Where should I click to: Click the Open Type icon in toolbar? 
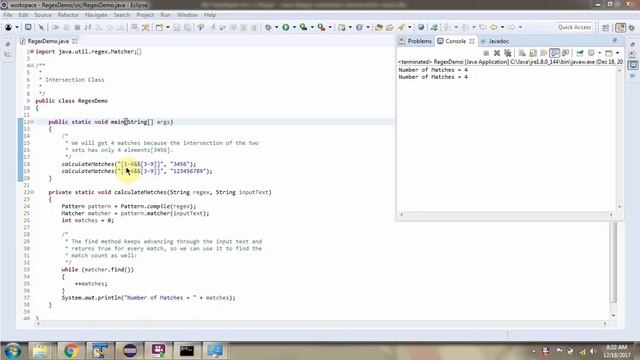click(379, 27)
